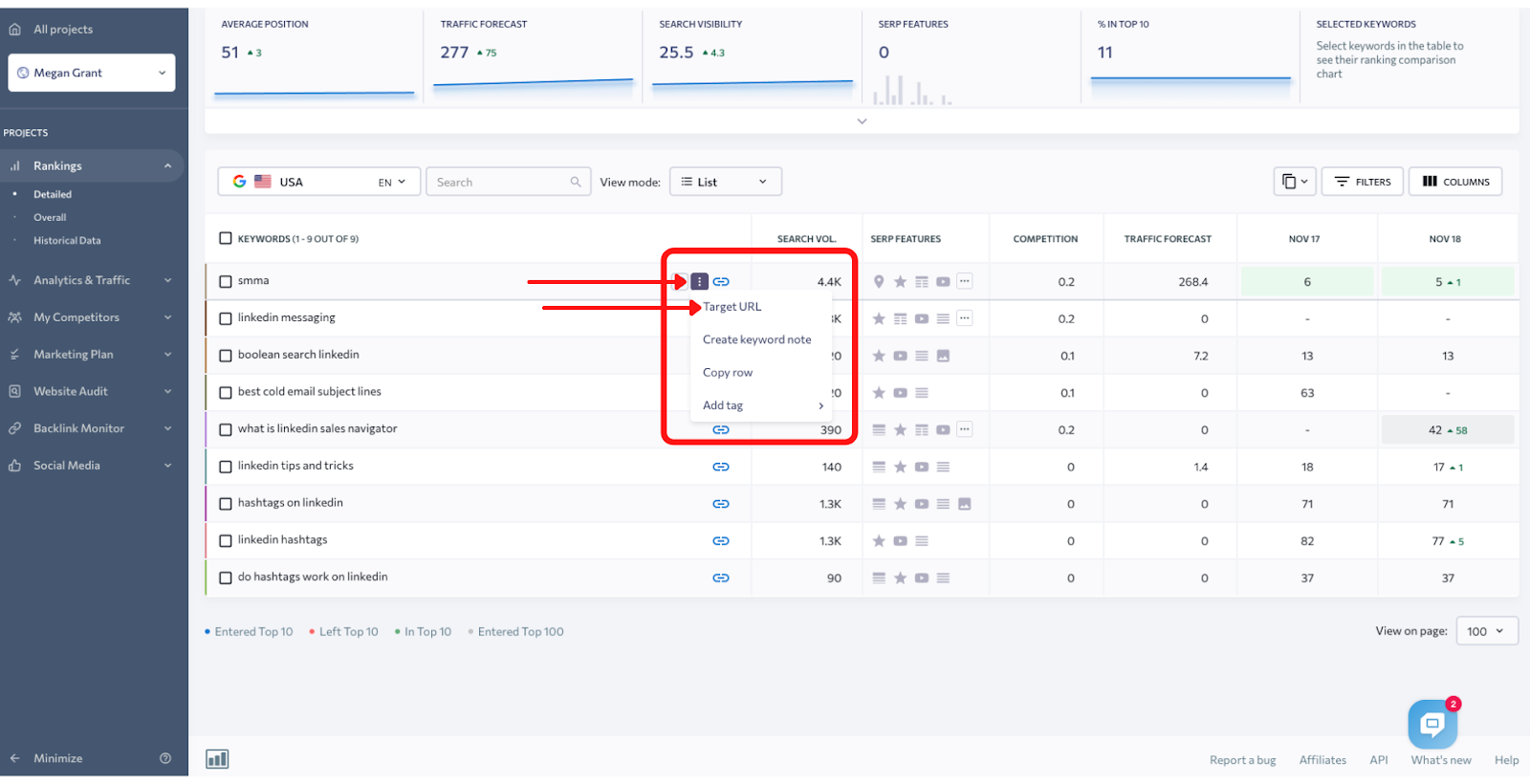1530x784 pixels.
Task: Change View on page value of 100
Action: 1487,631
